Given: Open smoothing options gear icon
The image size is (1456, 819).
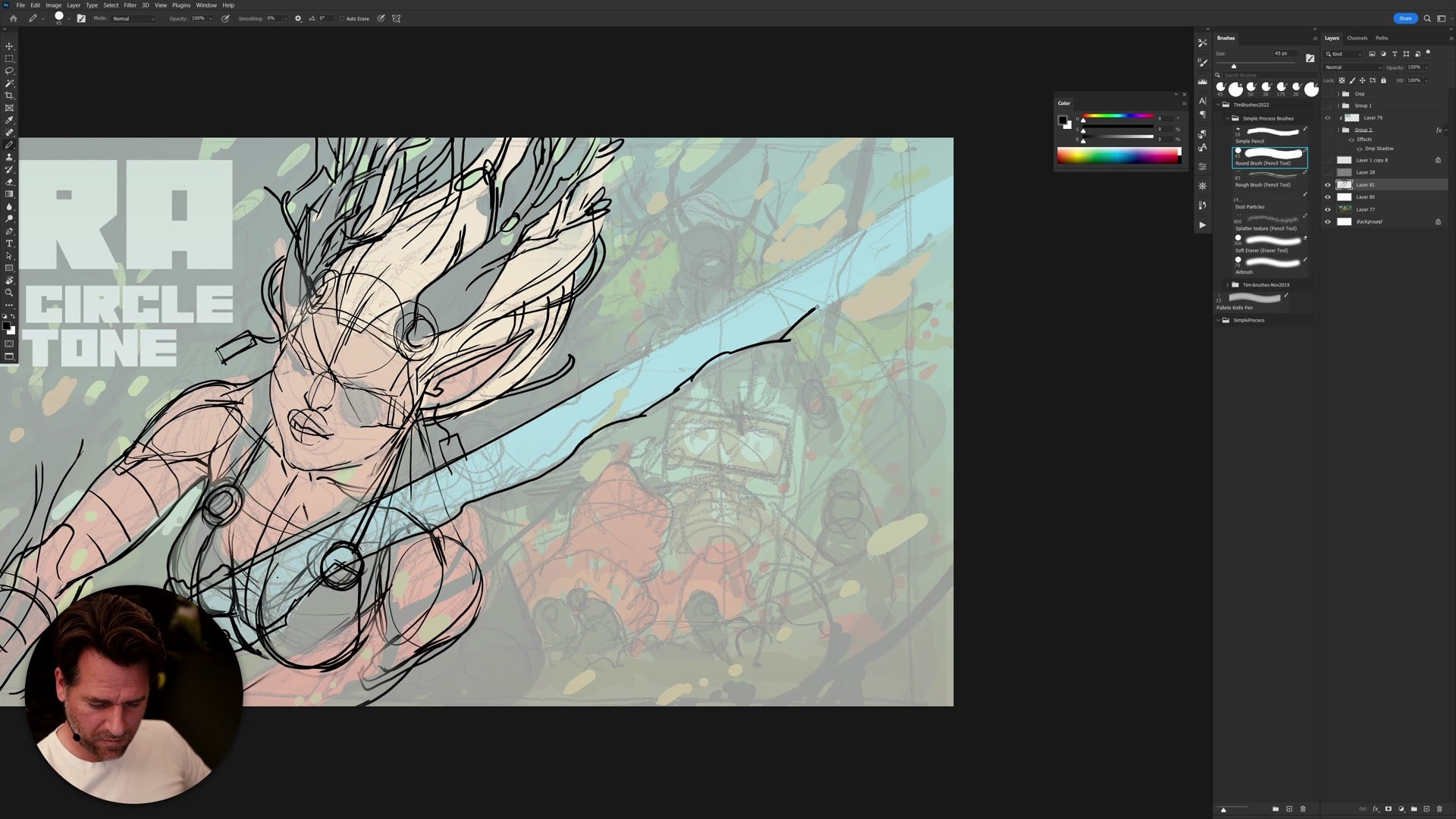Looking at the screenshot, I should (x=298, y=18).
